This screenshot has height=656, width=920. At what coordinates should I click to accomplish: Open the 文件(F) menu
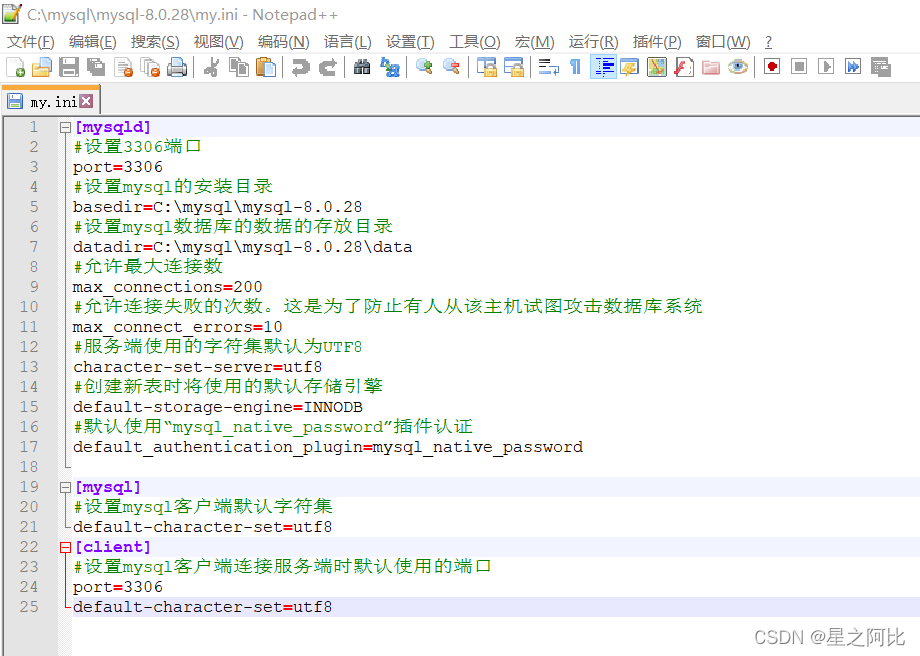click(31, 42)
